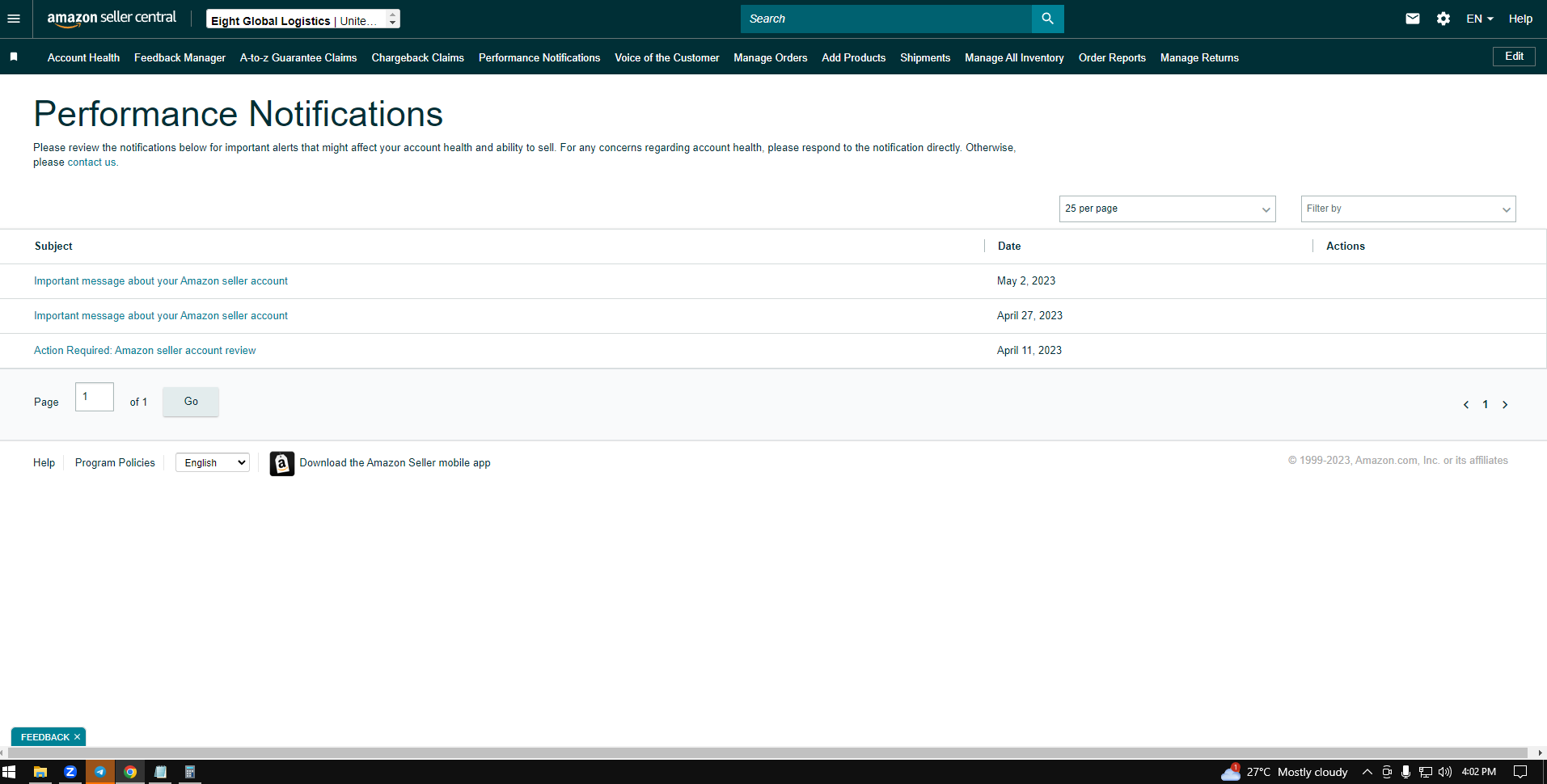Open Order Reports menu item

tap(1112, 57)
